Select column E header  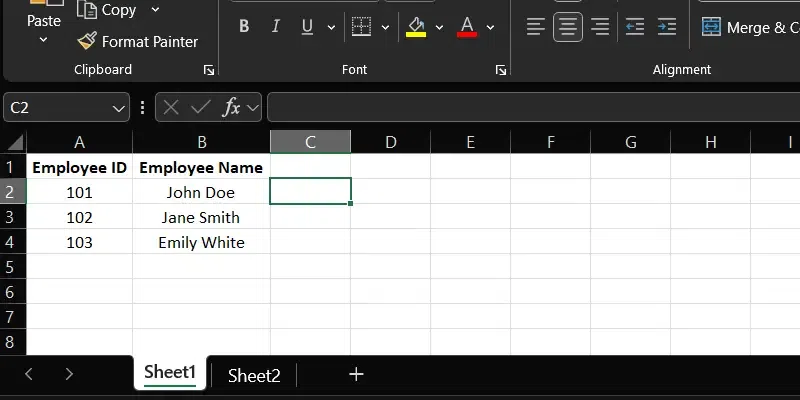pyautogui.click(x=470, y=142)
